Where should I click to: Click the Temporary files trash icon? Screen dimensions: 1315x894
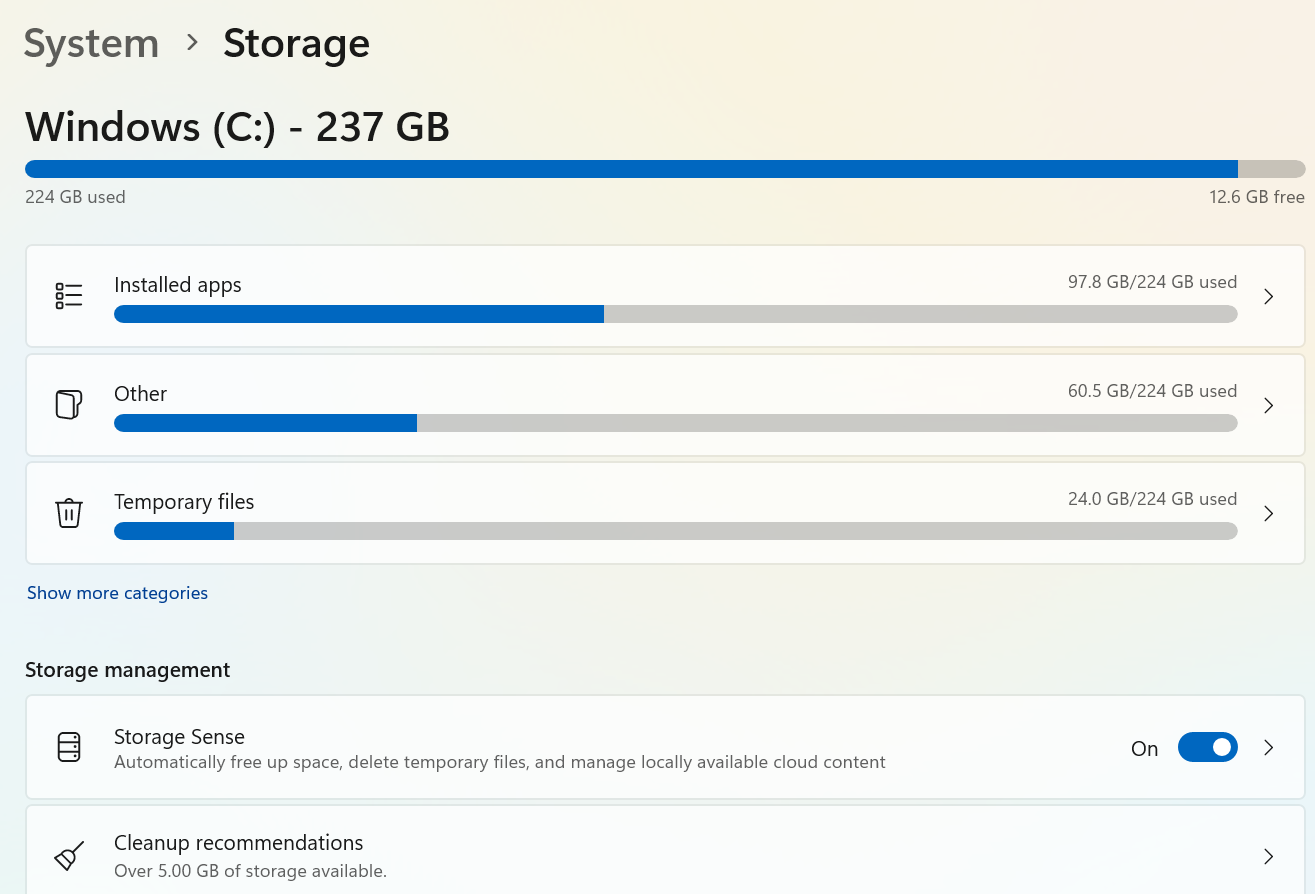point(68,513)
